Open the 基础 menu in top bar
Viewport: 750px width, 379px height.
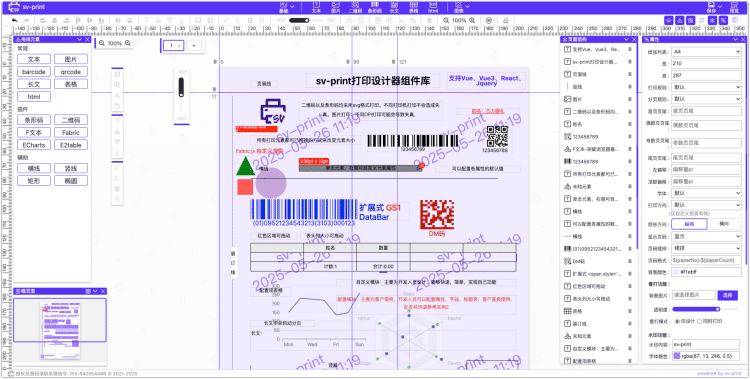coord(287,7)
